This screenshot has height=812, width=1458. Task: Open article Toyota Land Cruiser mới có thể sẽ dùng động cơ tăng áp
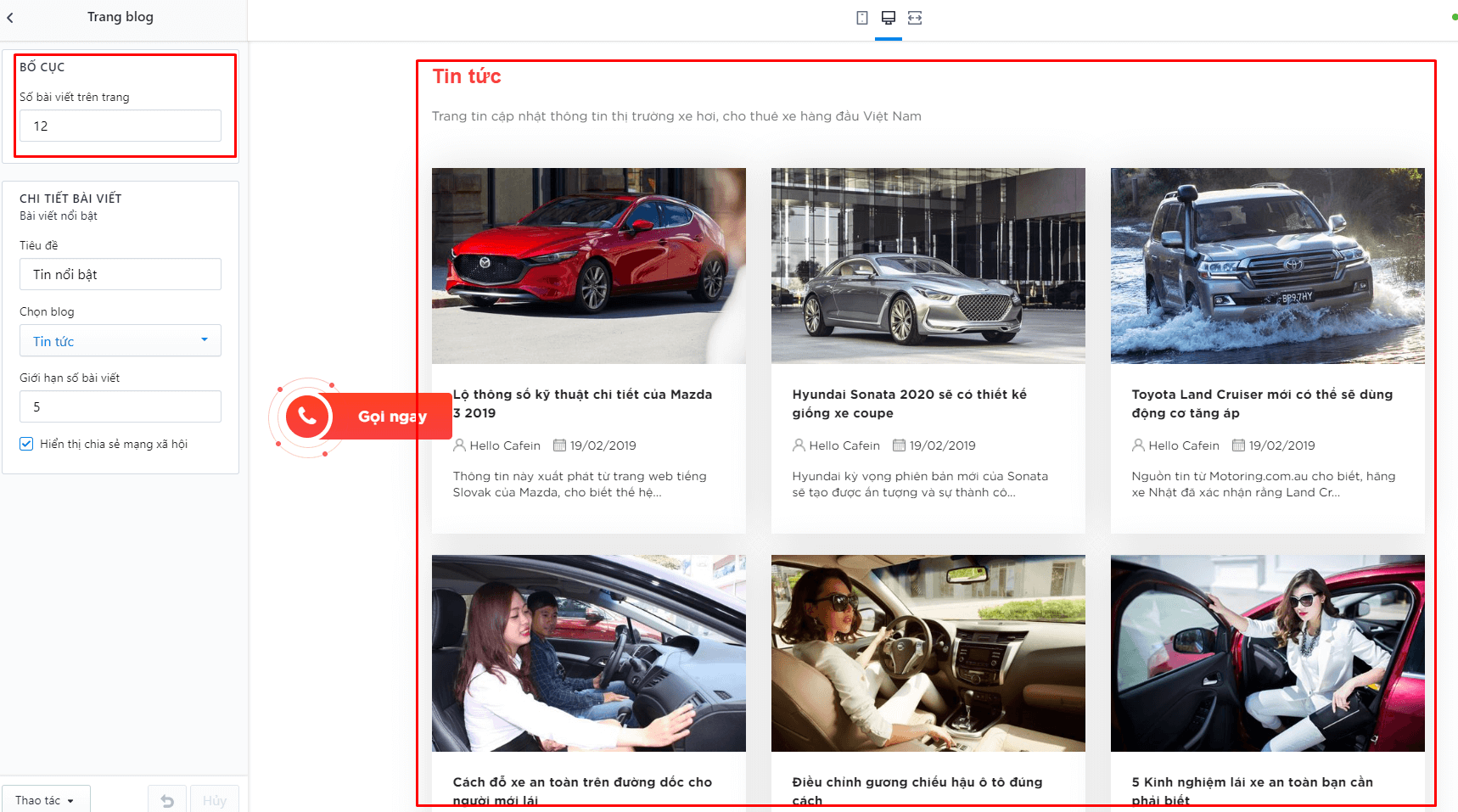[1262, 404]
